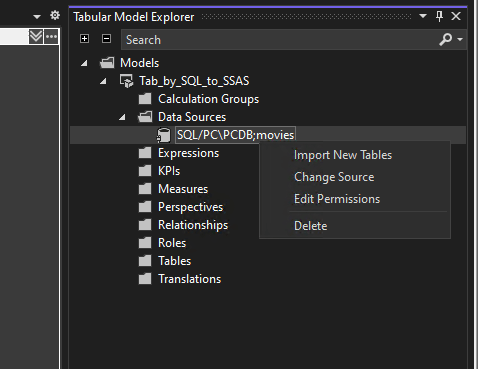Click the Calculation Groups folder icon
The image size is (478, 369).
pos(145,99)
